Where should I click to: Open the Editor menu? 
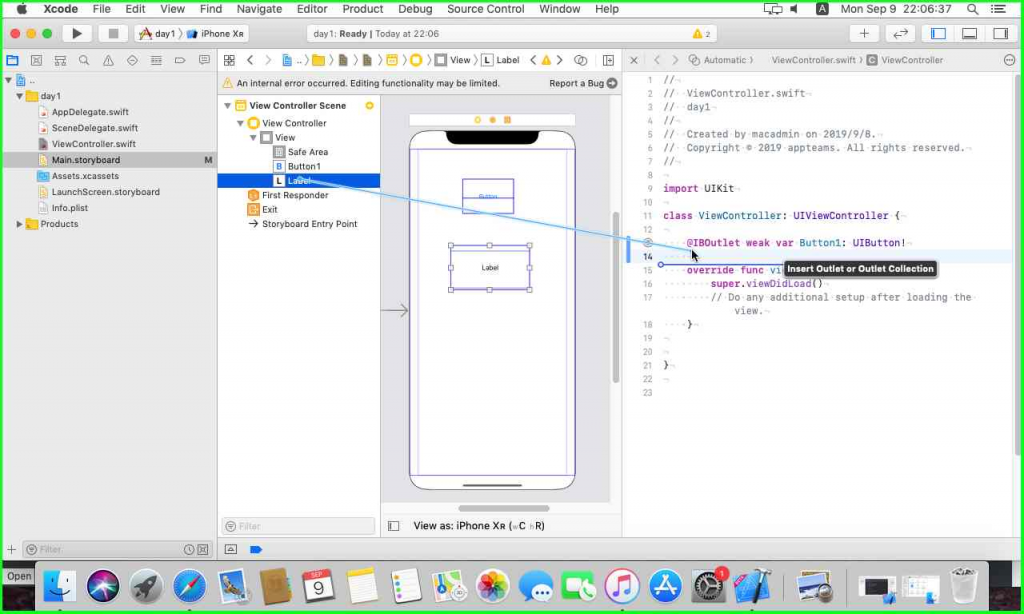click(312, 9)
